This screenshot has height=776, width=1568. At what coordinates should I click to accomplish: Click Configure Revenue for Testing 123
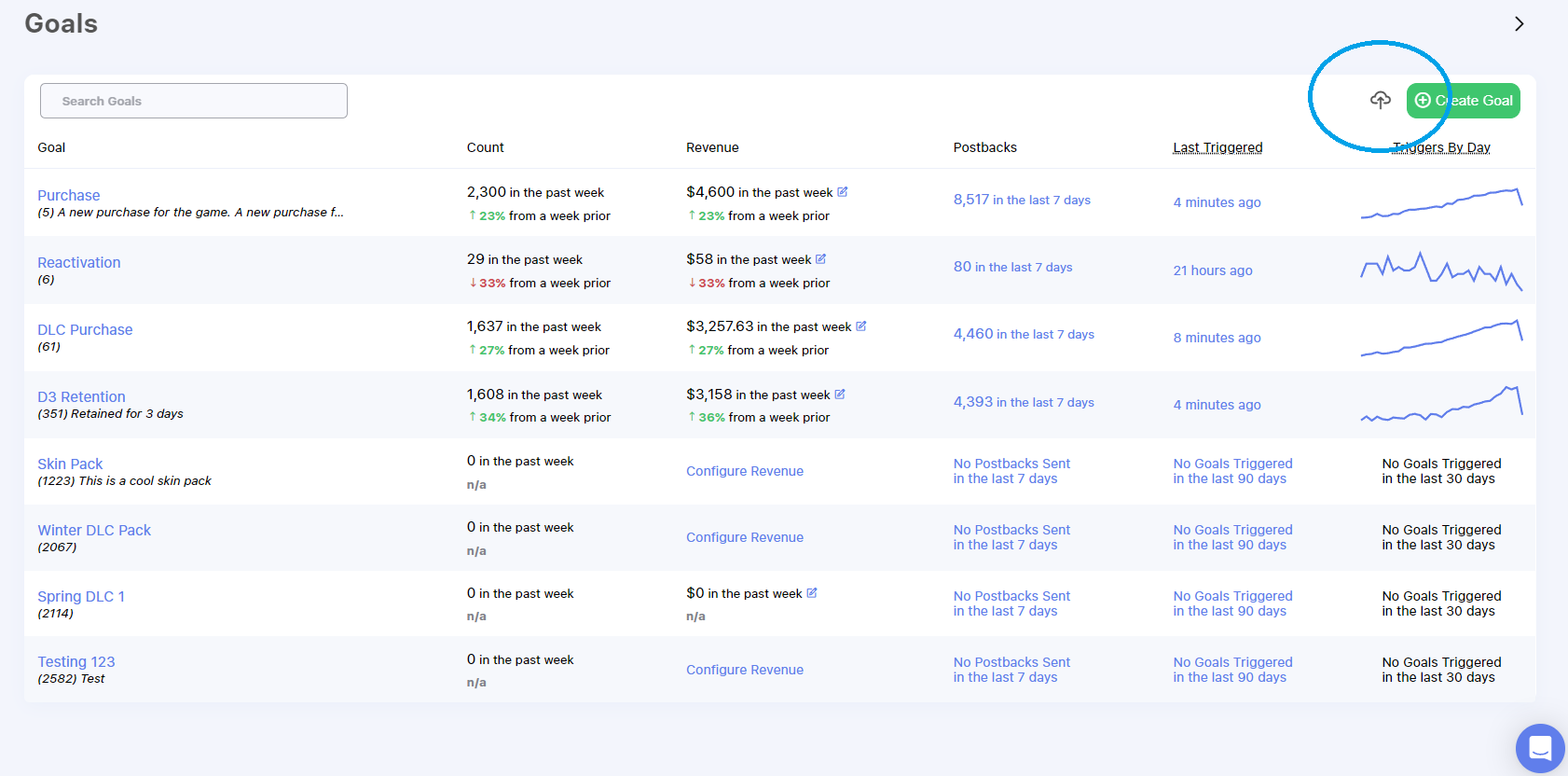pyautogui.click(x=745, y=670)
